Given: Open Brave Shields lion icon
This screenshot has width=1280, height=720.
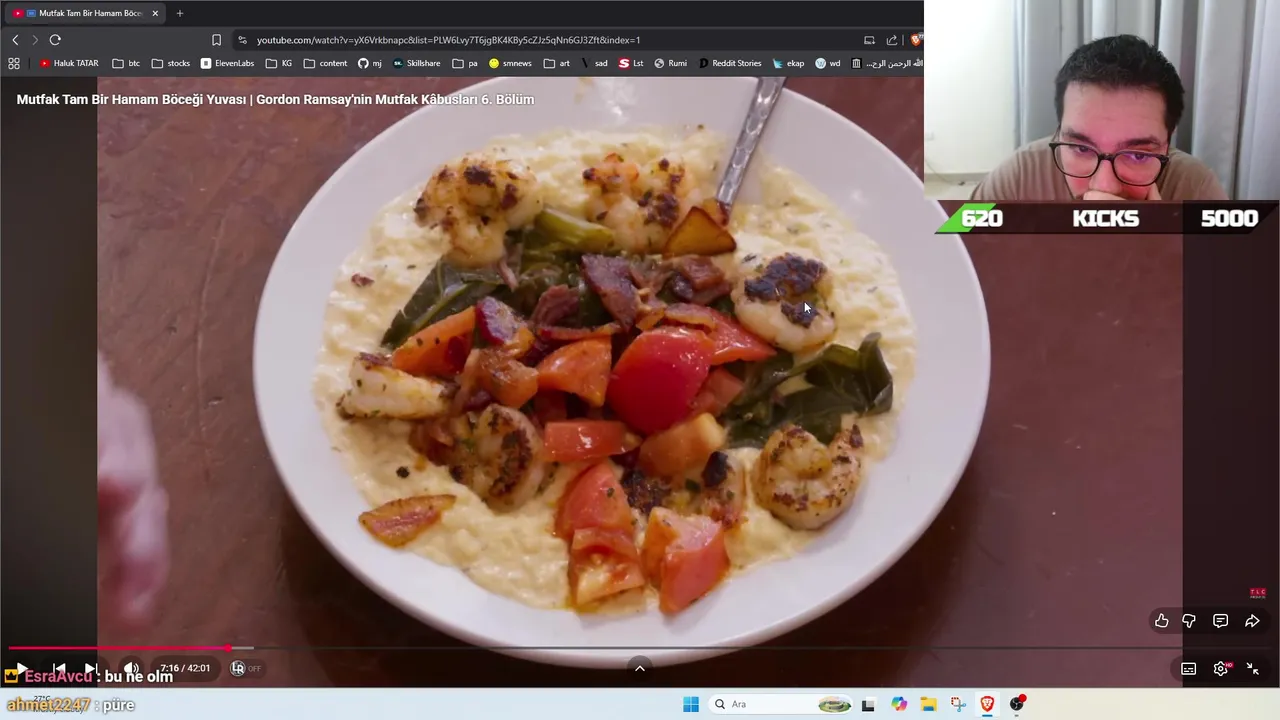Looking at the screenshot, I should click(915, 40).
